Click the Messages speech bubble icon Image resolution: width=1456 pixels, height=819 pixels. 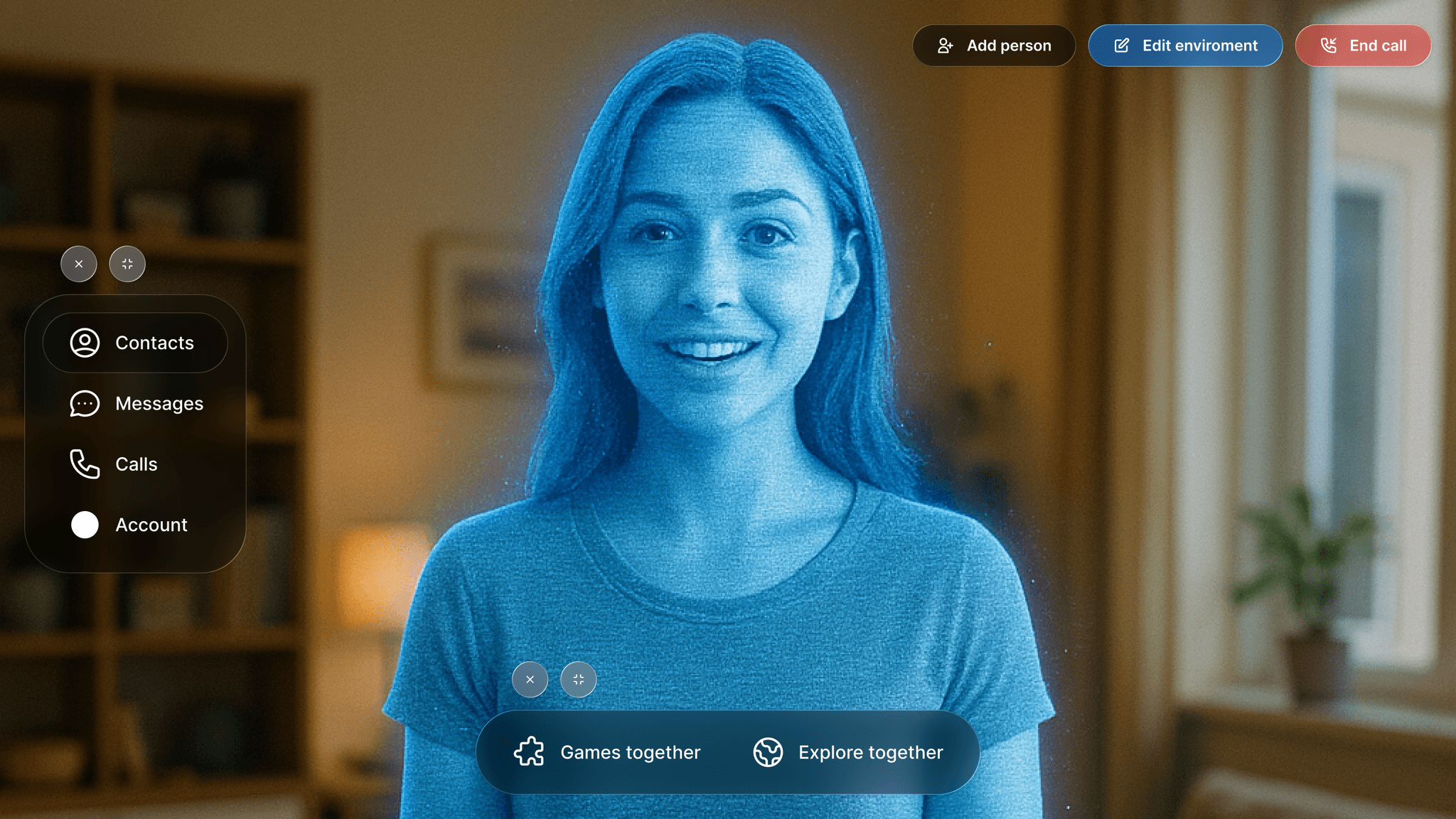pyautogui.click(x=85, y=403)
